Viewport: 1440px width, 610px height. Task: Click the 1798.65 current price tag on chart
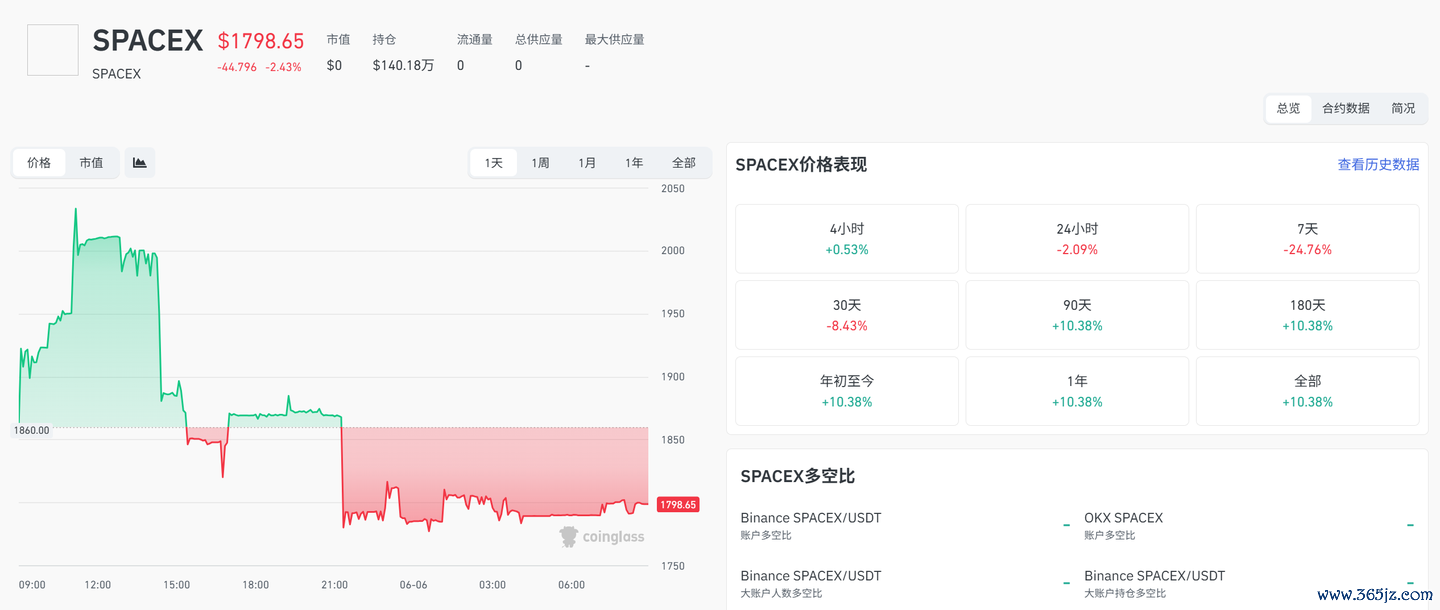[x=677, y=505]
